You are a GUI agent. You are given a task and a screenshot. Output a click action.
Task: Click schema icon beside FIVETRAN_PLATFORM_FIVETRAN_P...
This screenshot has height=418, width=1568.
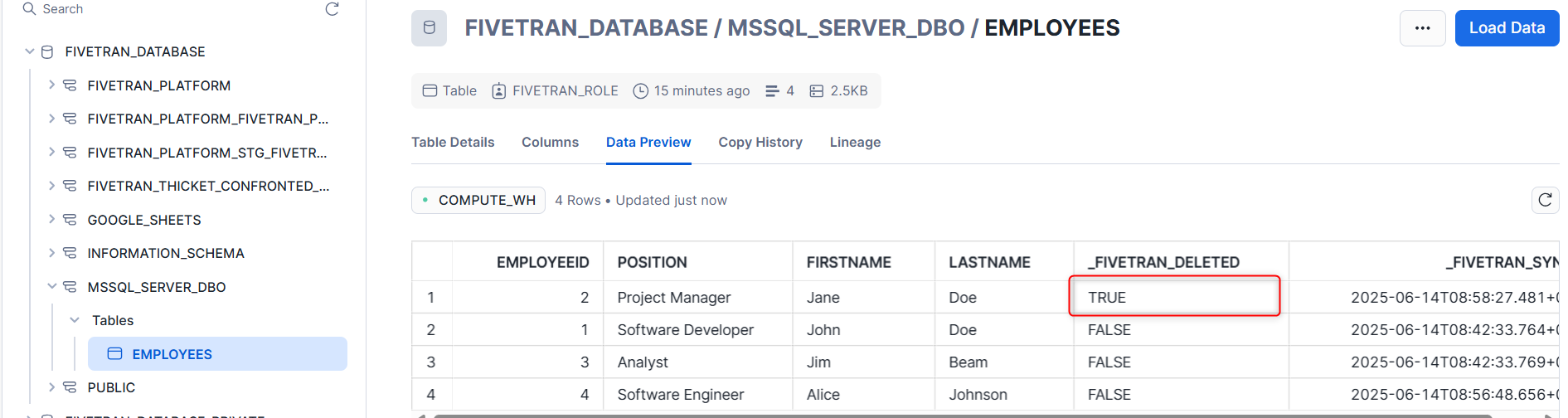pyautogui.click(x=70, y=119)
